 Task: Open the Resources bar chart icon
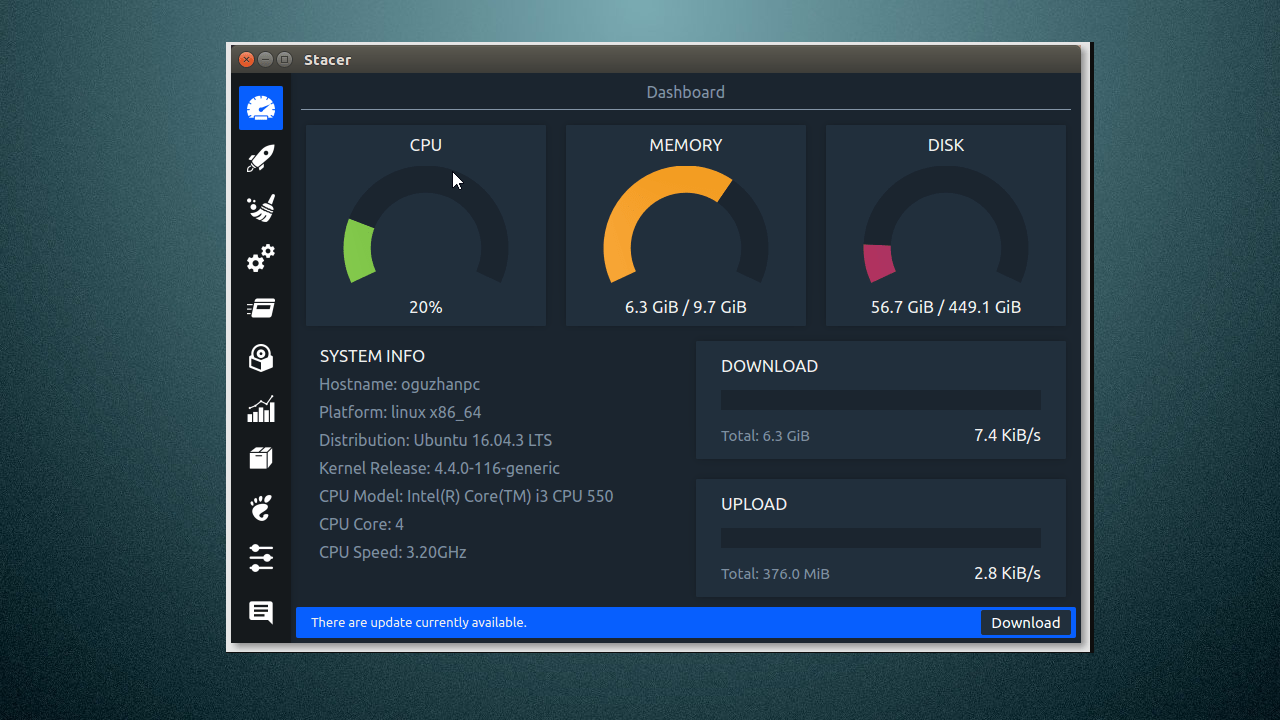(x=260, y=408)
